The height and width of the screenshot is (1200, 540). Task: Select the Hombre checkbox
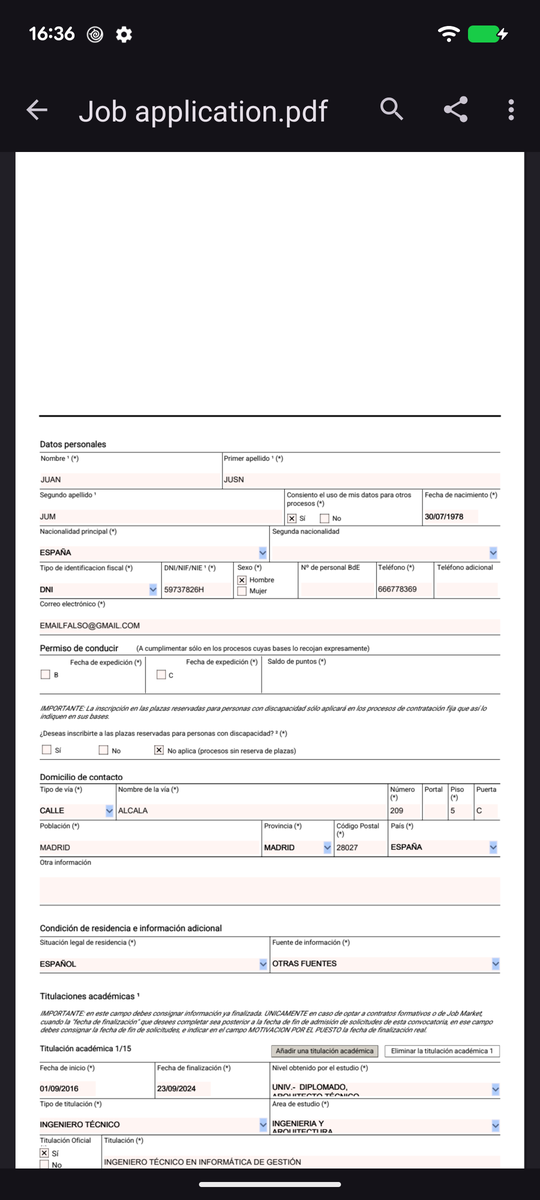tap(242, 580)
